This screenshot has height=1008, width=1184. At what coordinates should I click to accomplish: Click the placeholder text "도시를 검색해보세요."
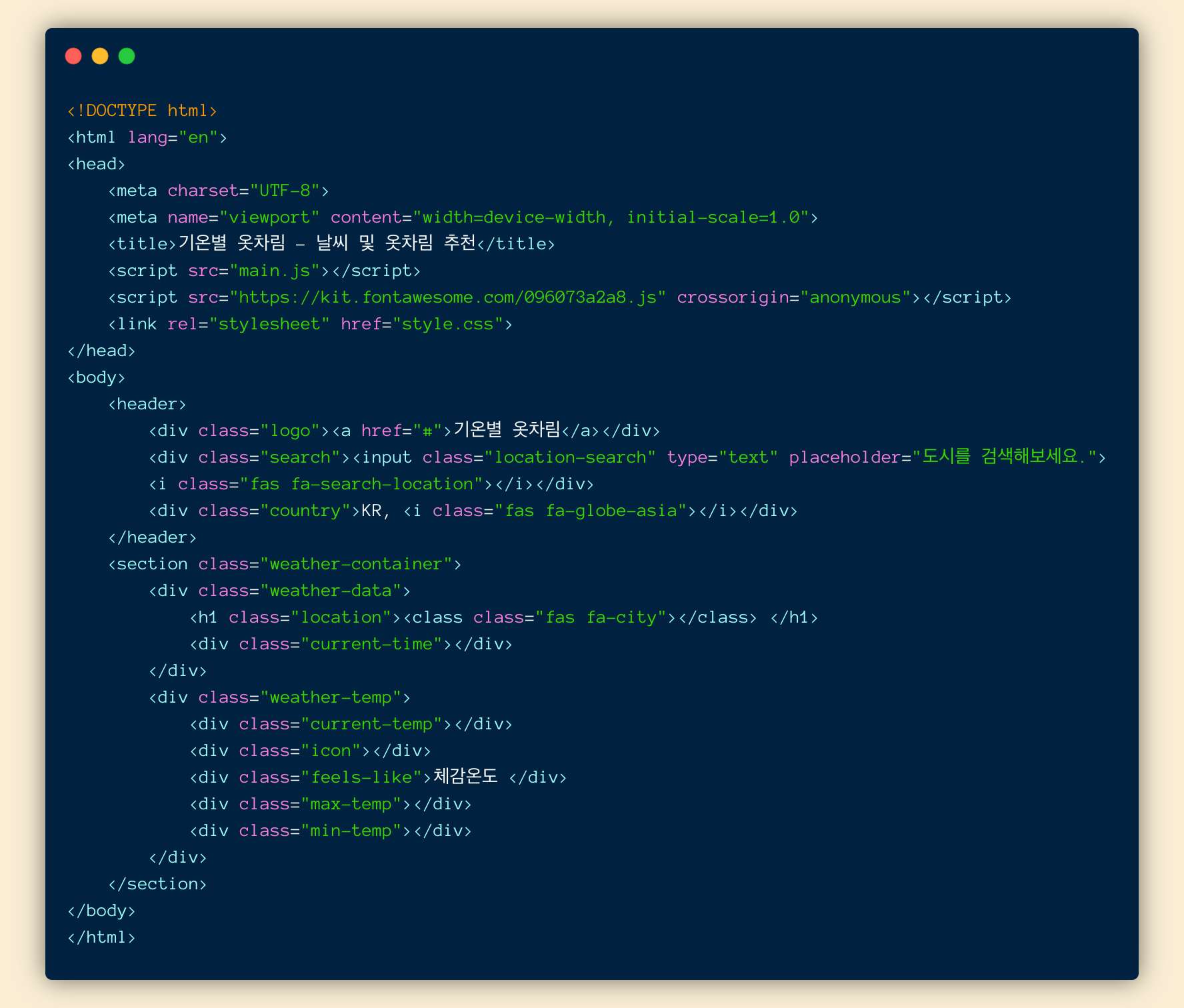[x=1005, y=457]
